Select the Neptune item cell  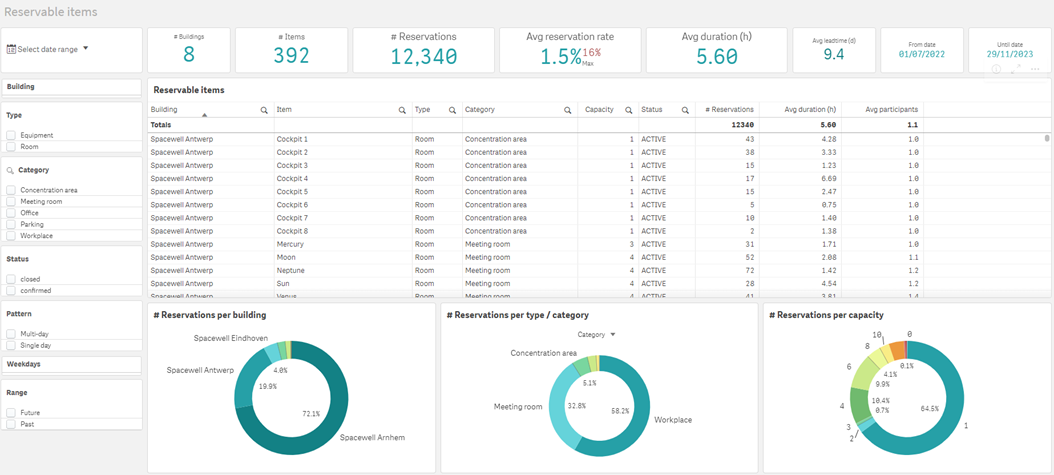pyautogui.click(x=343, y=270)
